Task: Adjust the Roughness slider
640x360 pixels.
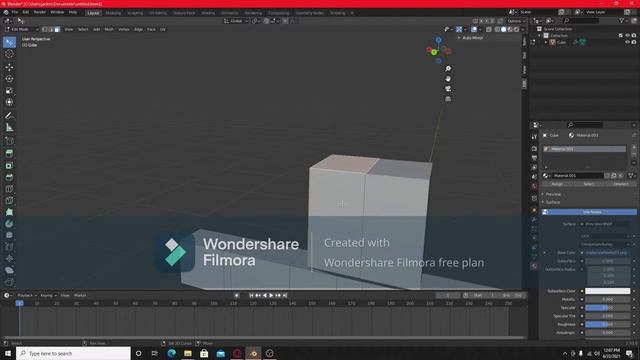Action: click(607, 324)
